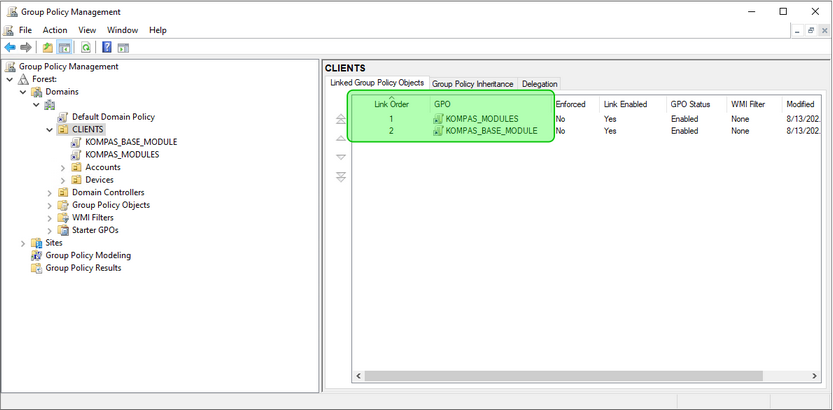The image size is (833, 410).
Task: Expand the Domain Controllers node
Action: (49, 193)
